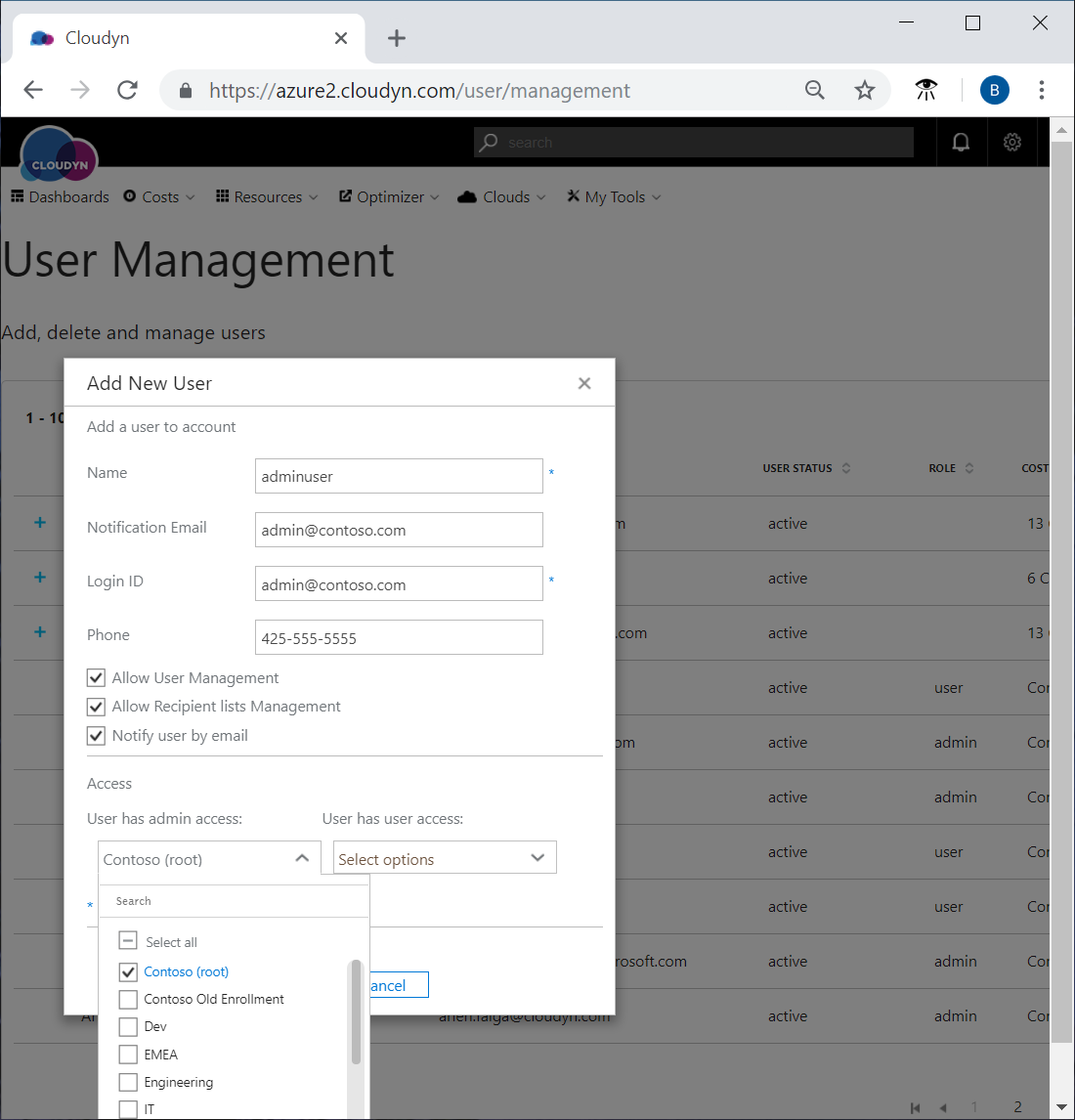Toggle Notify user by email checkbox
The height and width of the screenshot is (1120, 1075).
pyautogui.click(x=96, y=736)
